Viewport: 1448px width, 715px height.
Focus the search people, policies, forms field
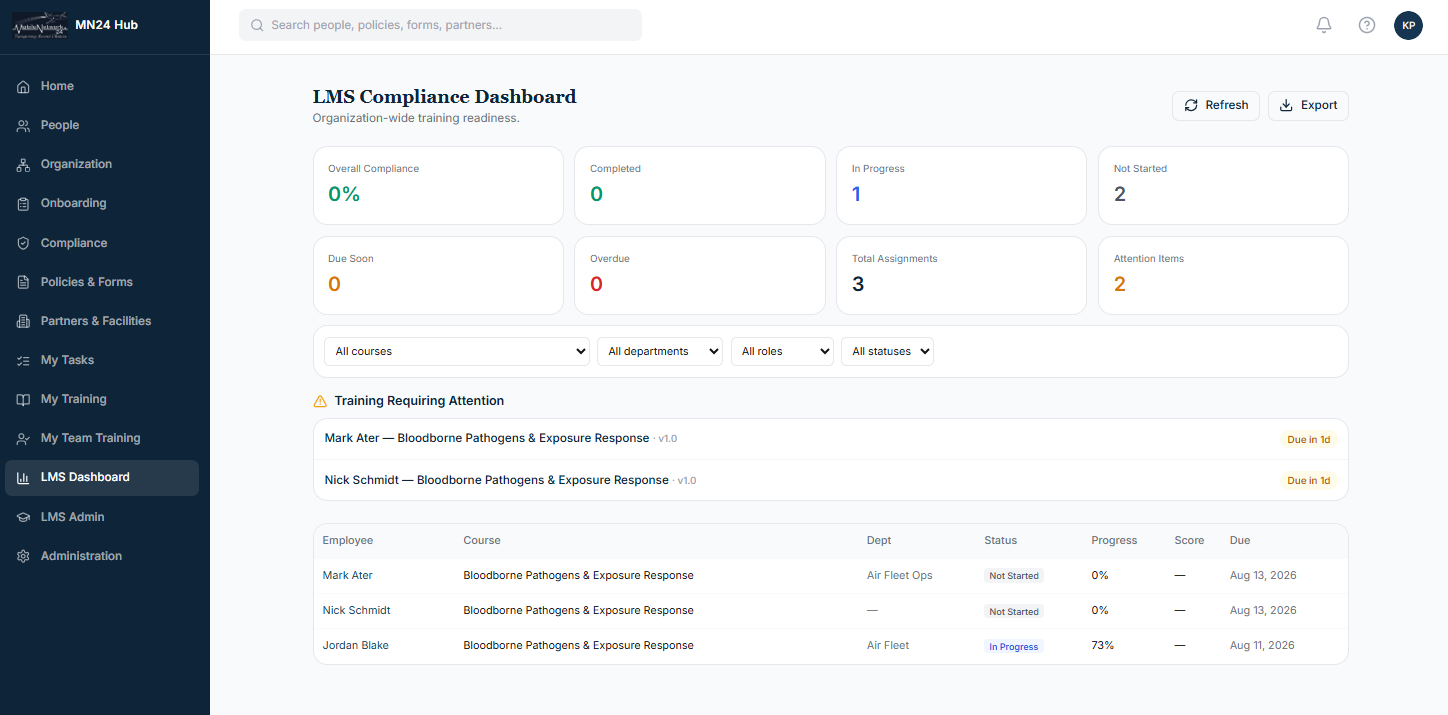coord(440,25)
